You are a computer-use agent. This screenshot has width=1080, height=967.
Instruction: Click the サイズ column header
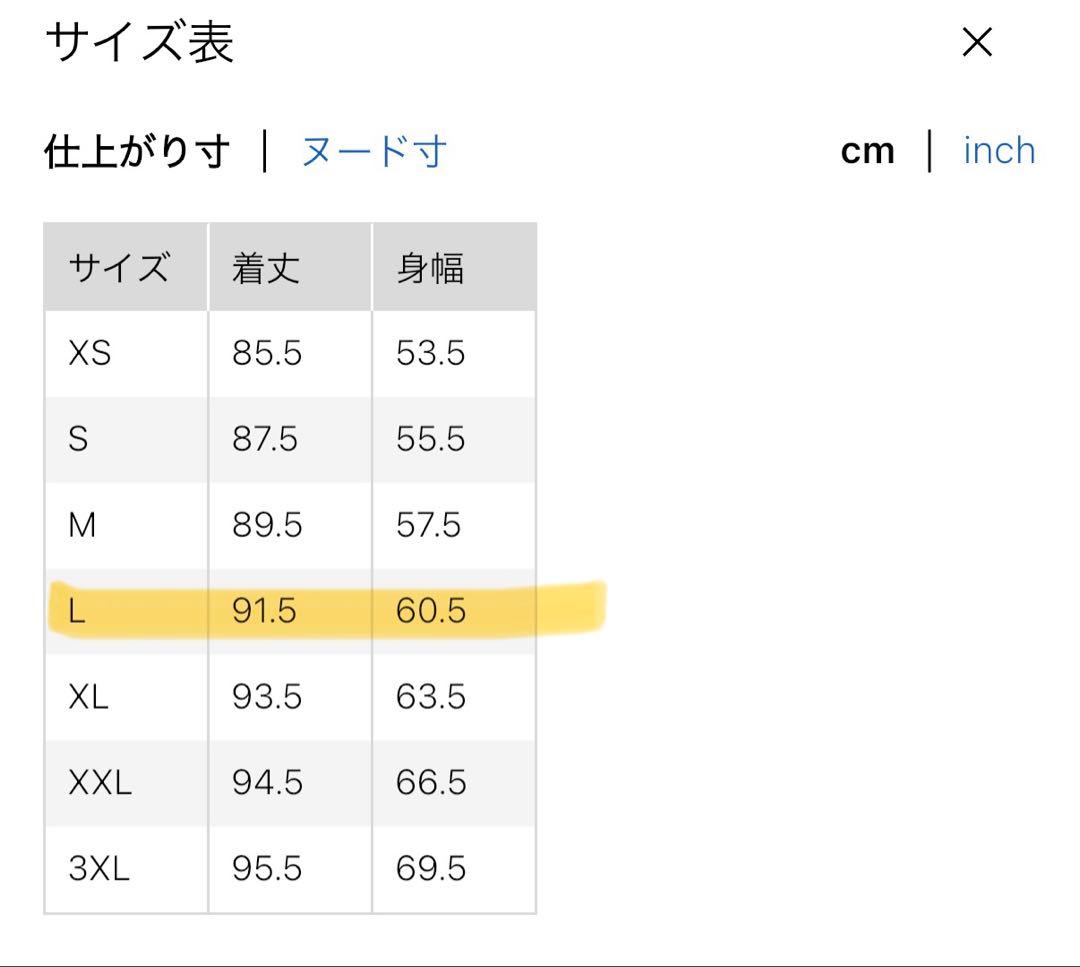coord(119,265)
